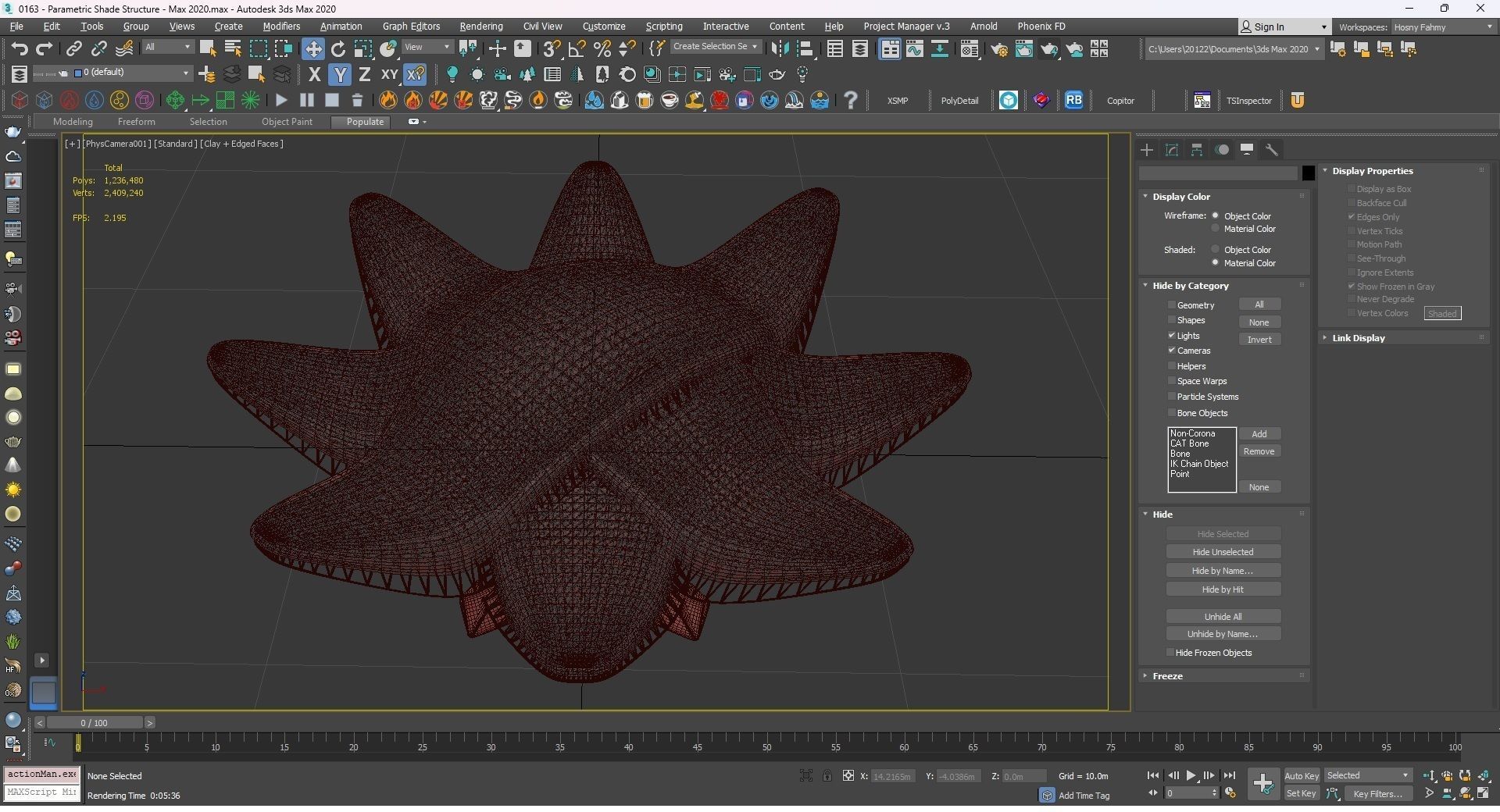
Task: Open the Workspaces dropdown
Action: (x=1443, y=27)
